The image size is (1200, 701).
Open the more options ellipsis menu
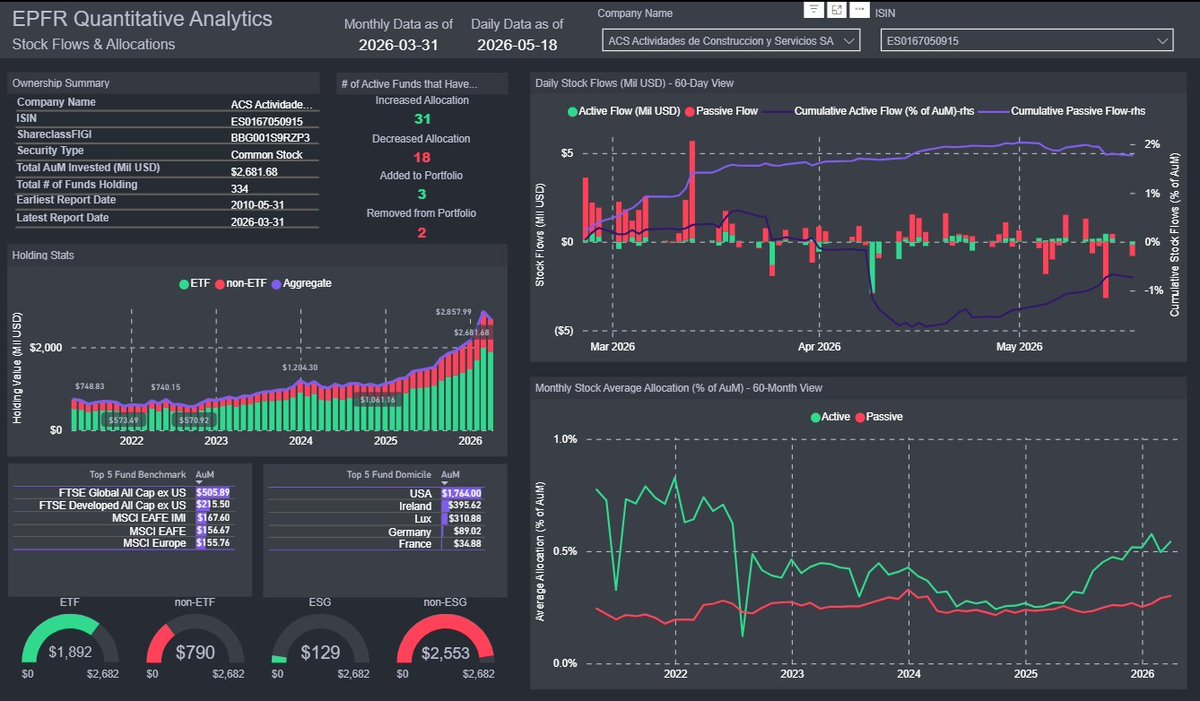(859, 9)
